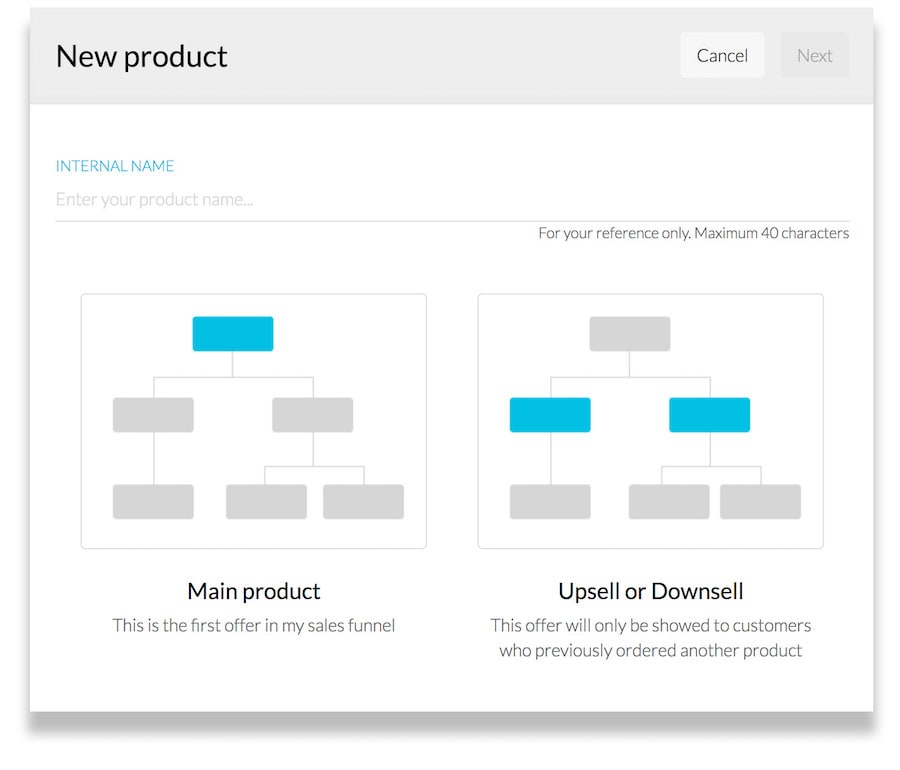Click middle-right gray node in Main product diagram
The width and height of the screenshot is (900, 770).
pos(312,415)
